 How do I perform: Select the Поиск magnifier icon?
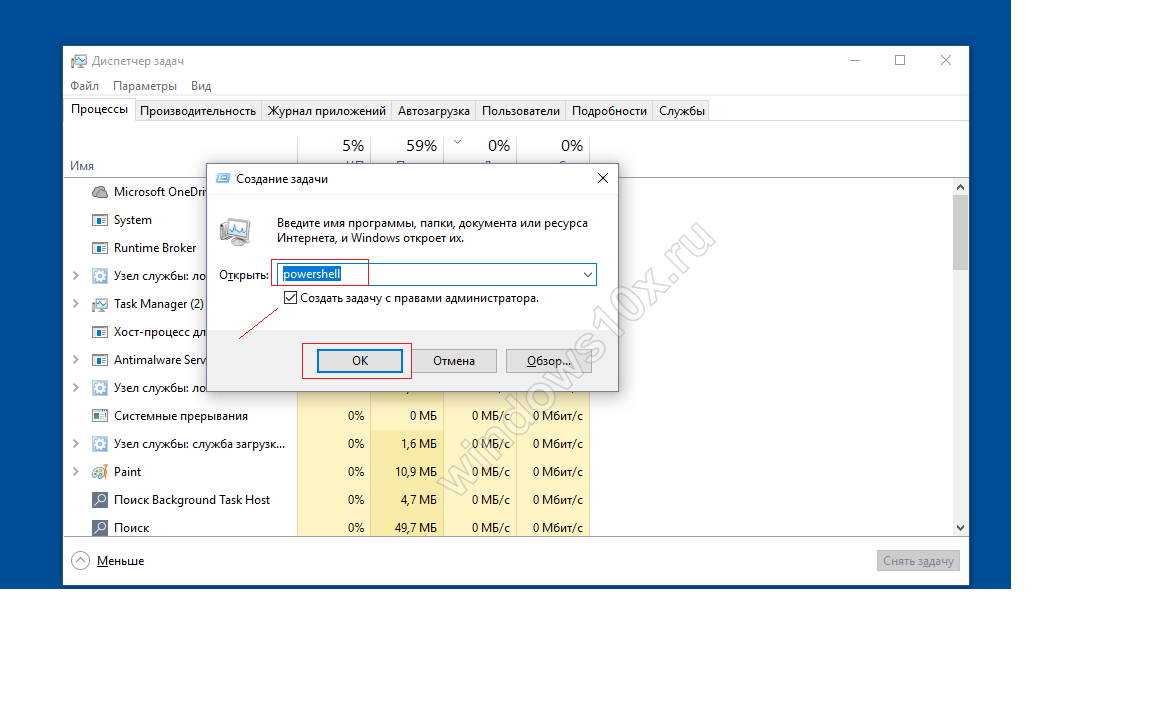tap(100, 528)
